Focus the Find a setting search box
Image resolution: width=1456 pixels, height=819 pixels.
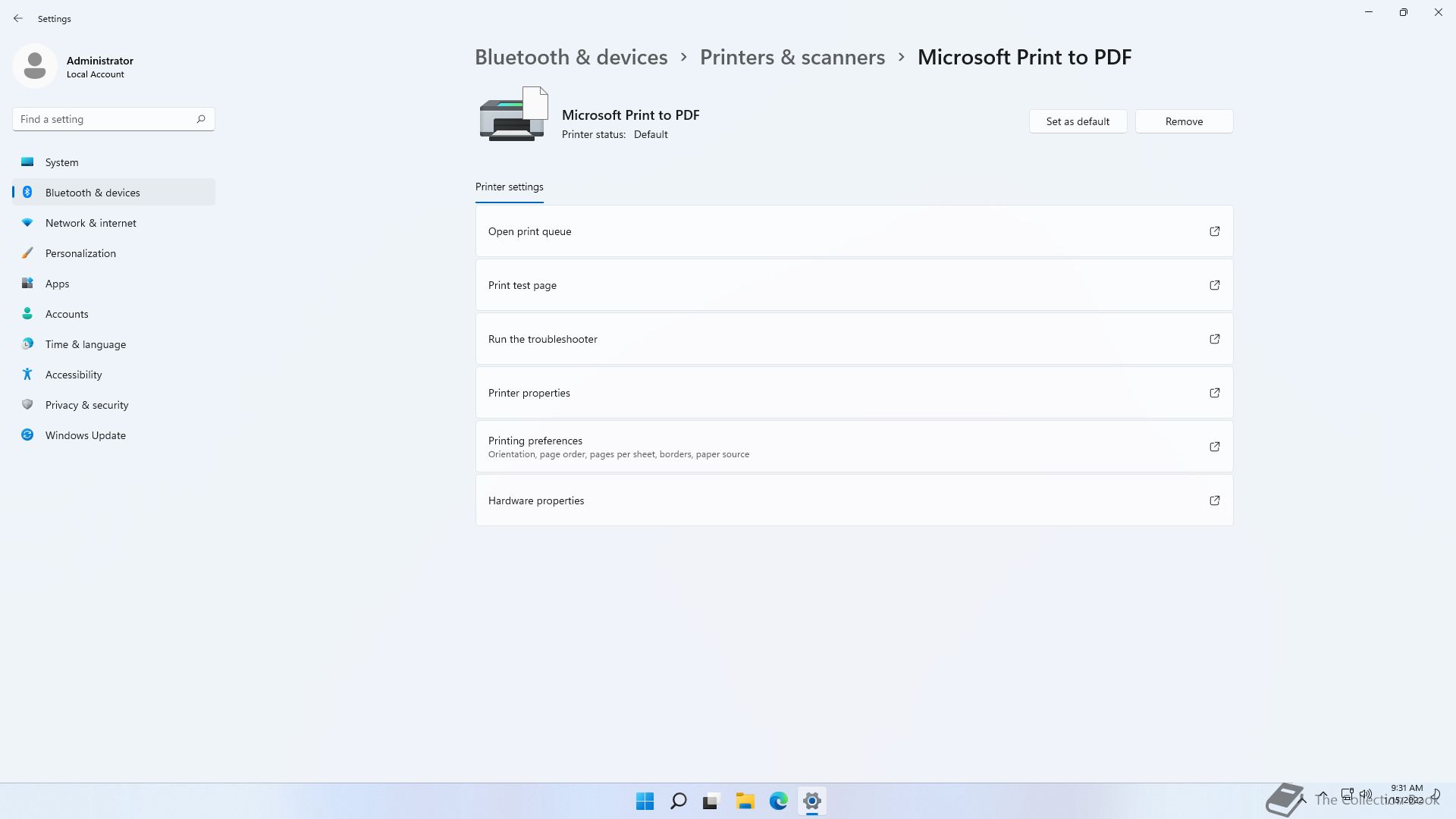click(114, 119)
